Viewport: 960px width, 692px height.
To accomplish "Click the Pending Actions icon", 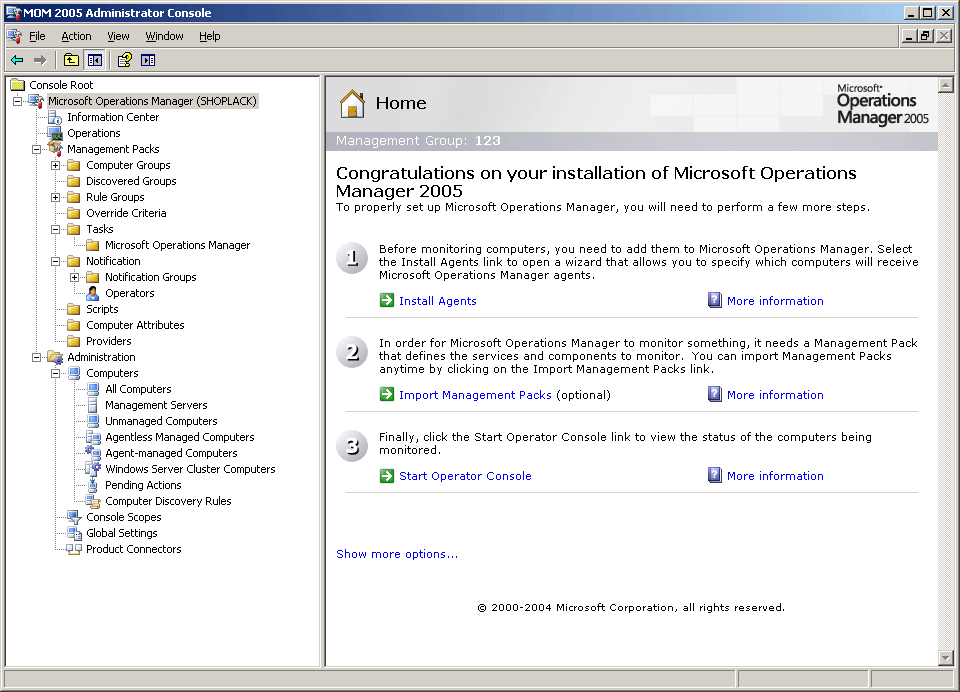I will [x=93, y=485].
